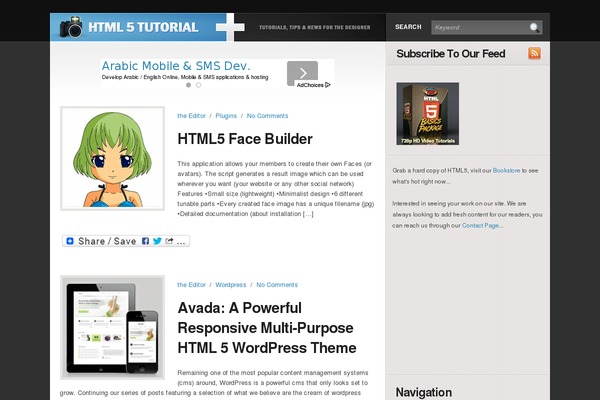Image resolution: width=600 pixels, height=400 pixels.
Task: Click the ad's gray arrow button
Action: point(302,72)
